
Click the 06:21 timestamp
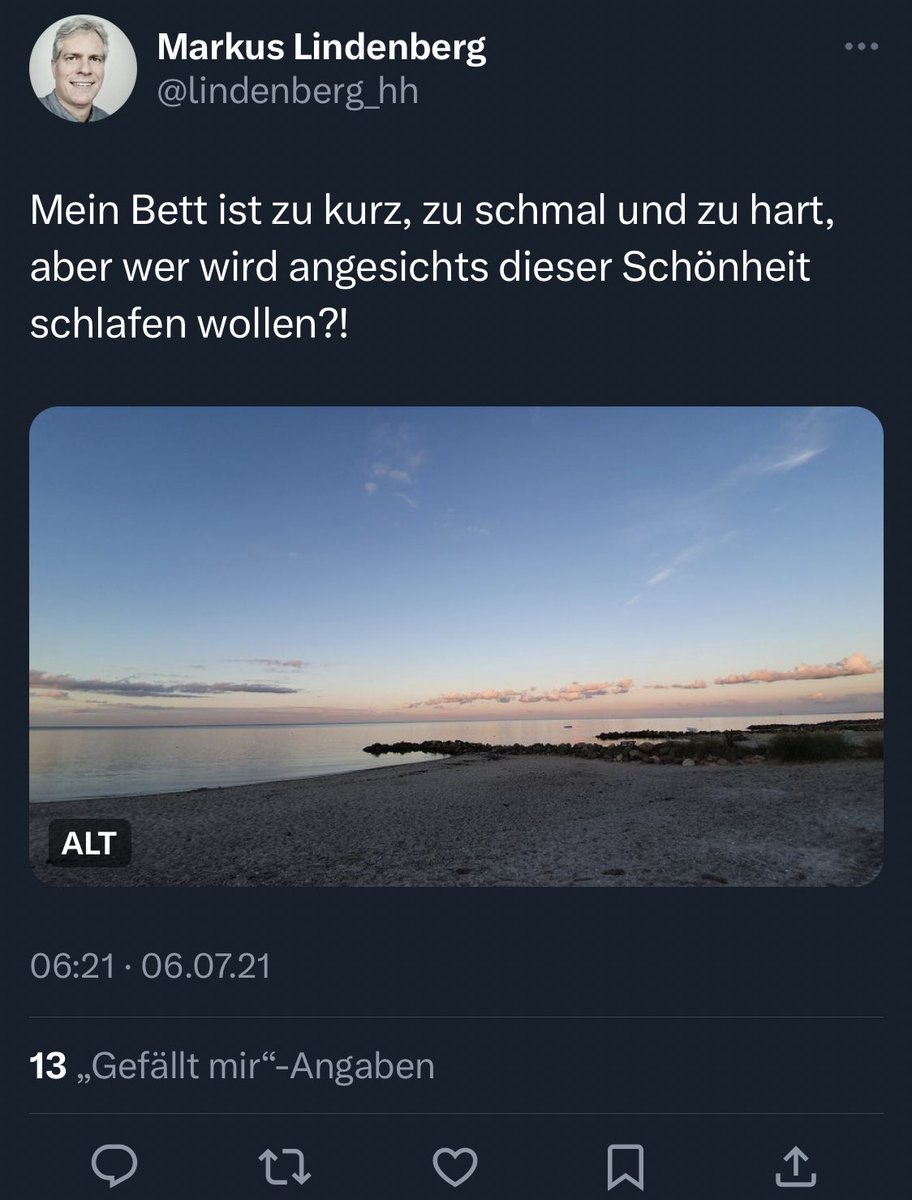(x=70, y=967)
